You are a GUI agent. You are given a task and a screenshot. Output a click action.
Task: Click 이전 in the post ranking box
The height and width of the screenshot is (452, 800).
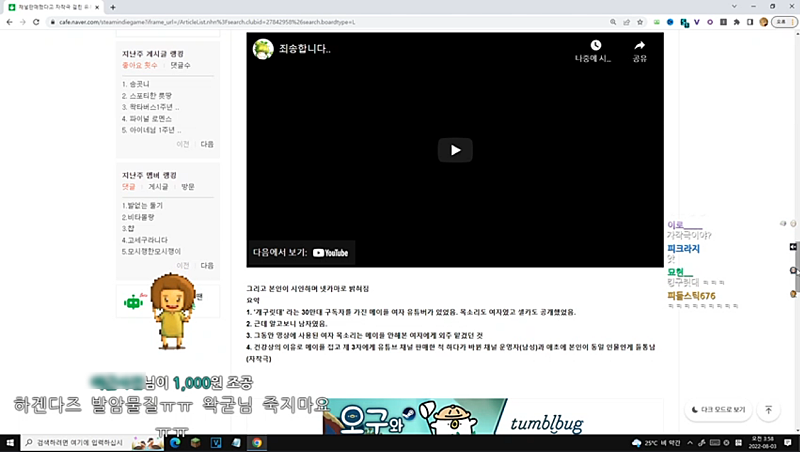coord(183,144)
